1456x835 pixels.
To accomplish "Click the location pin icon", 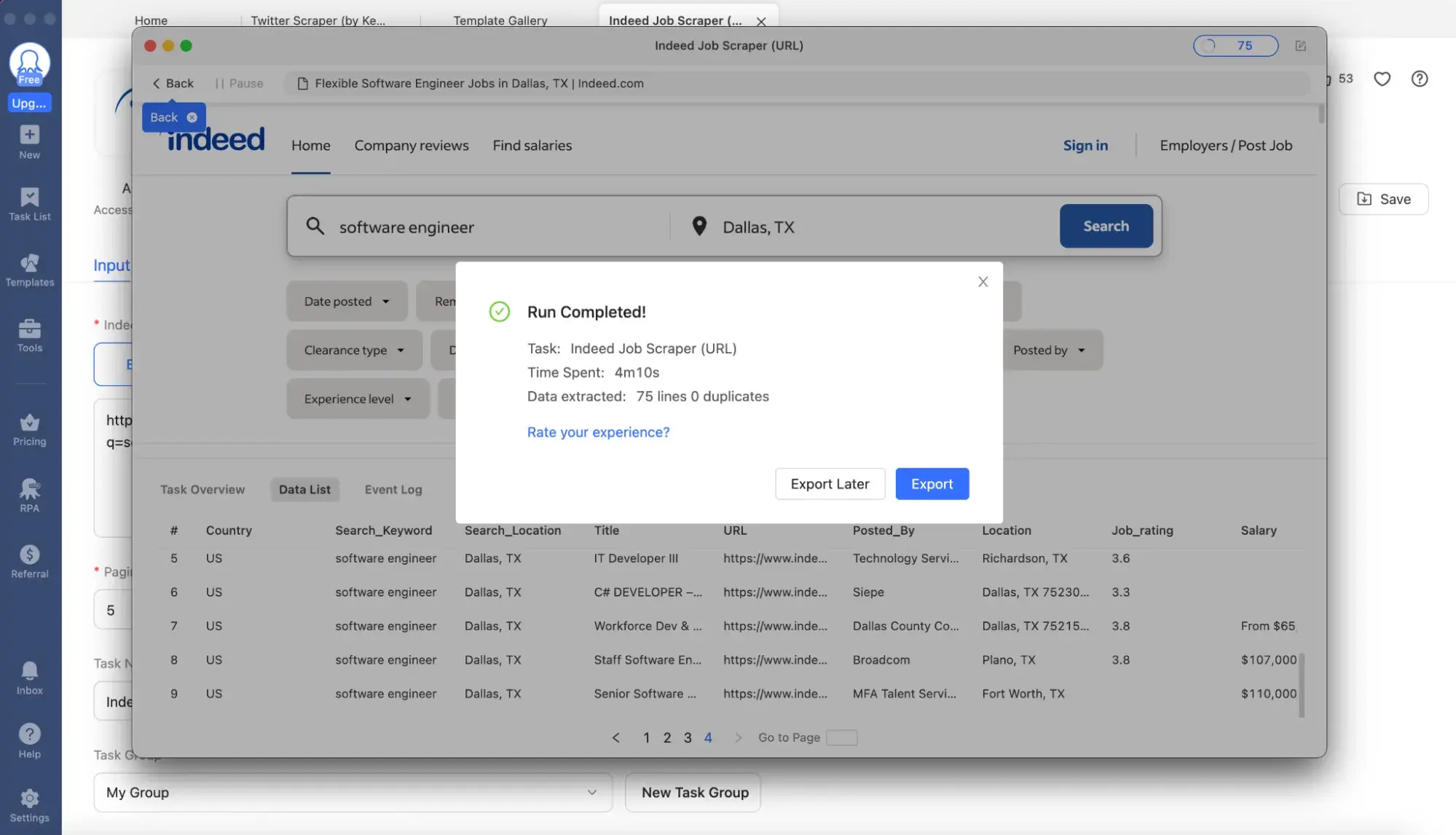I will click(699, 226).
